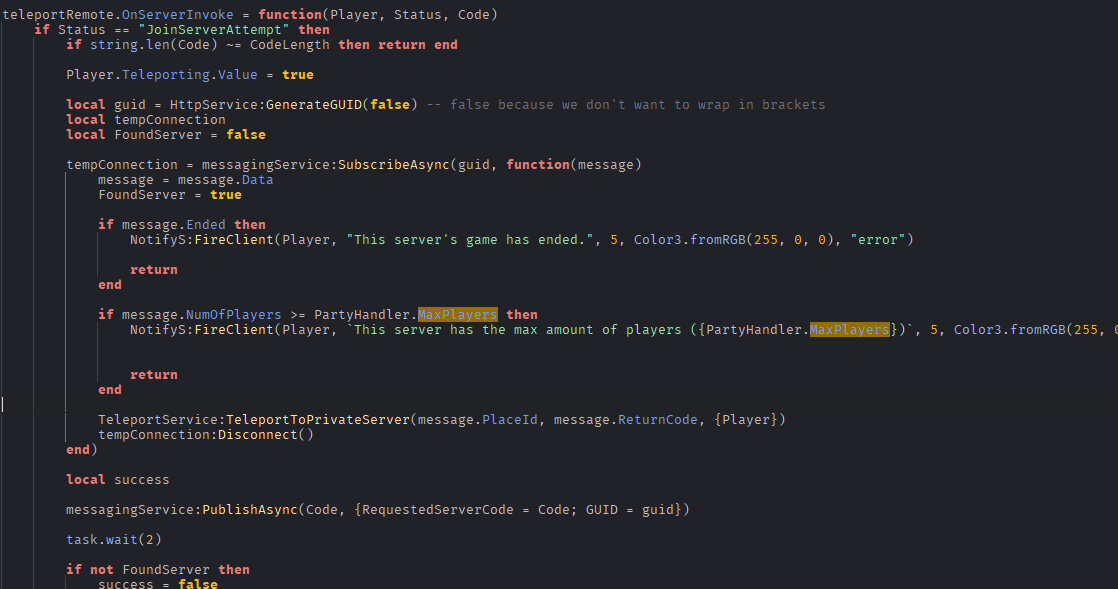Select the CodeLength variable
This screenshot has width=1118, height=589.
pyautogui.click(x=289, y=44)
